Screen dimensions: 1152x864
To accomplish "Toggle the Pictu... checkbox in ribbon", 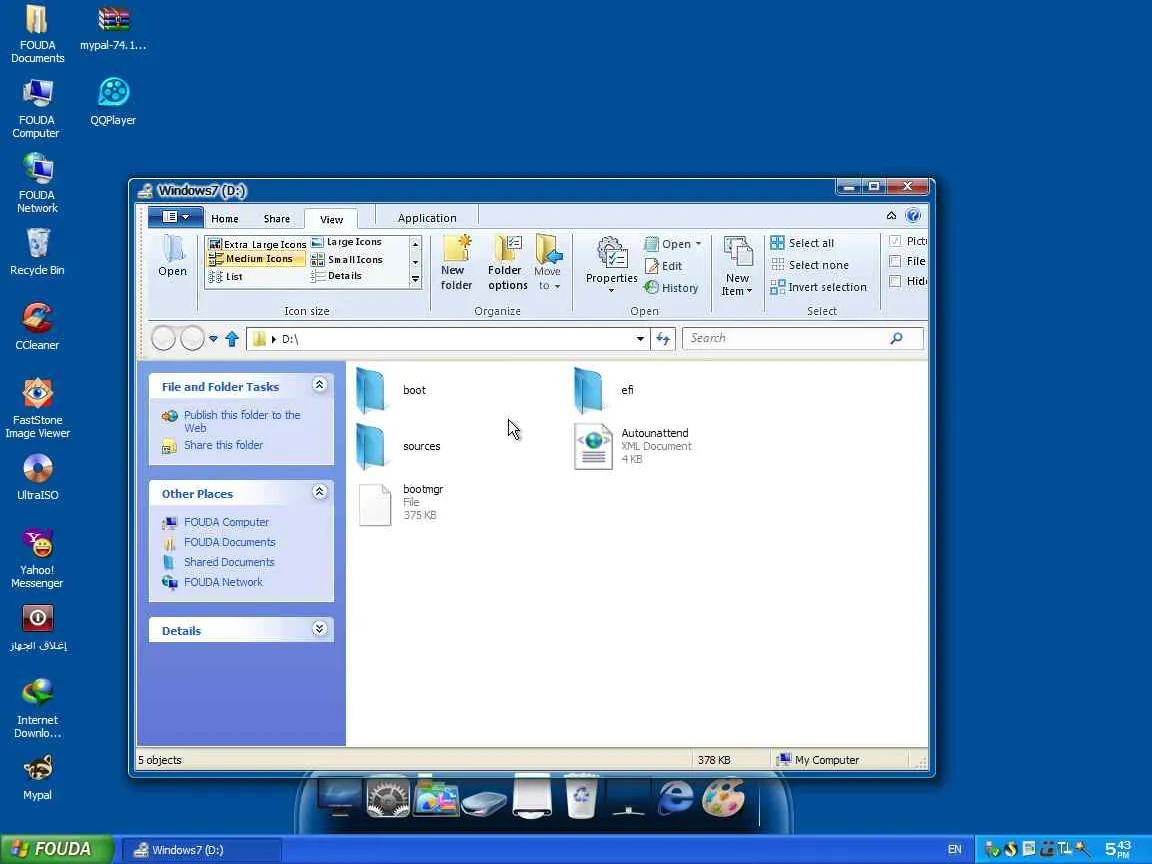I will point(895,241).
